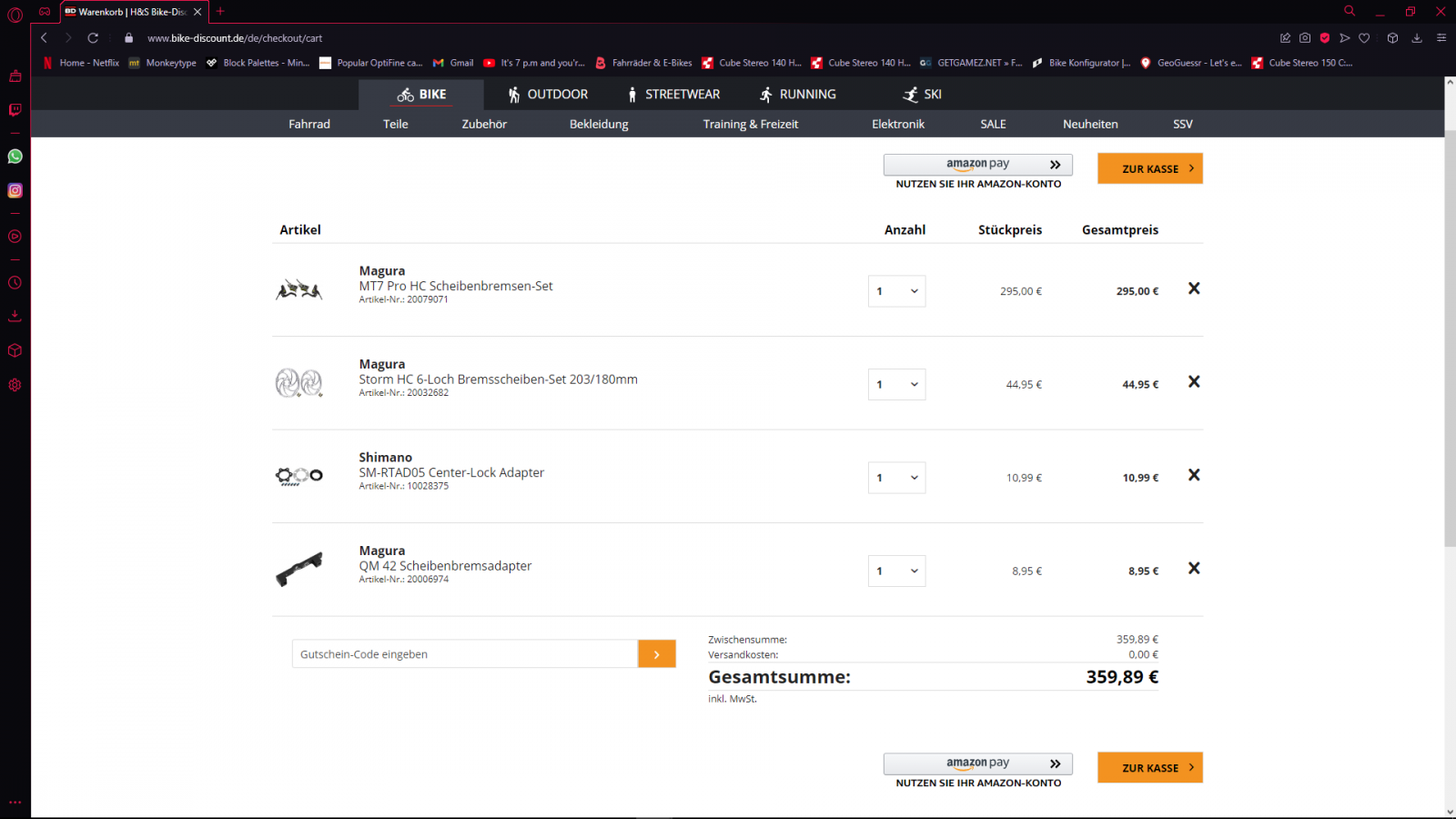Remove Storm HC Bremsscheiben-Set from cart
Image resolution: width=1456 pixels, height=819 pixels.
point(1194,382)
